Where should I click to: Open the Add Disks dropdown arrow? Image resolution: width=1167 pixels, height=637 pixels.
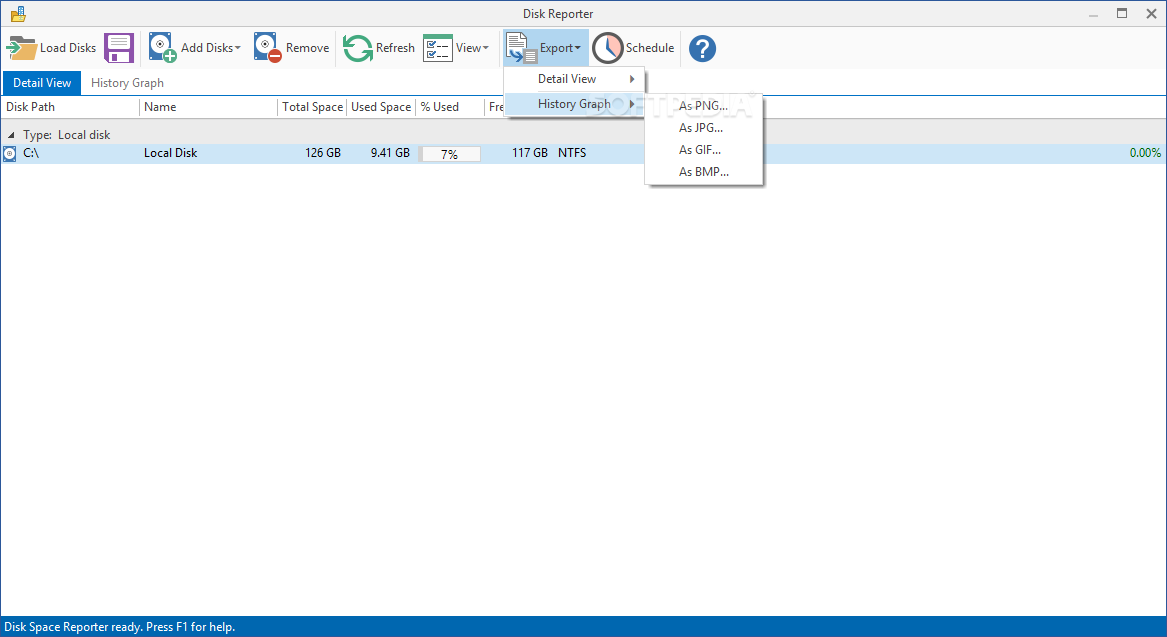[237, 48]
